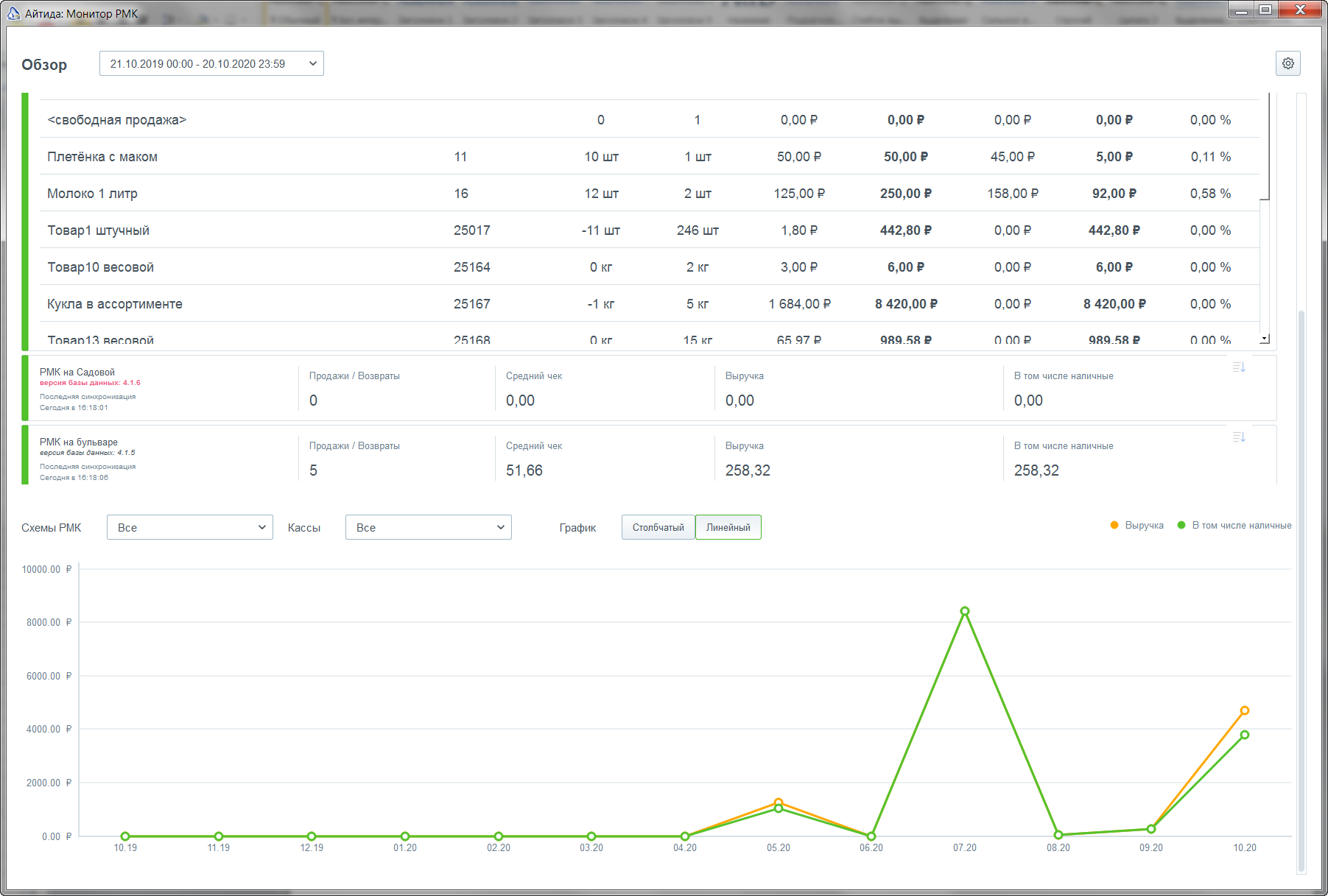Switch chart to Столбчатый type

point(658,527)
